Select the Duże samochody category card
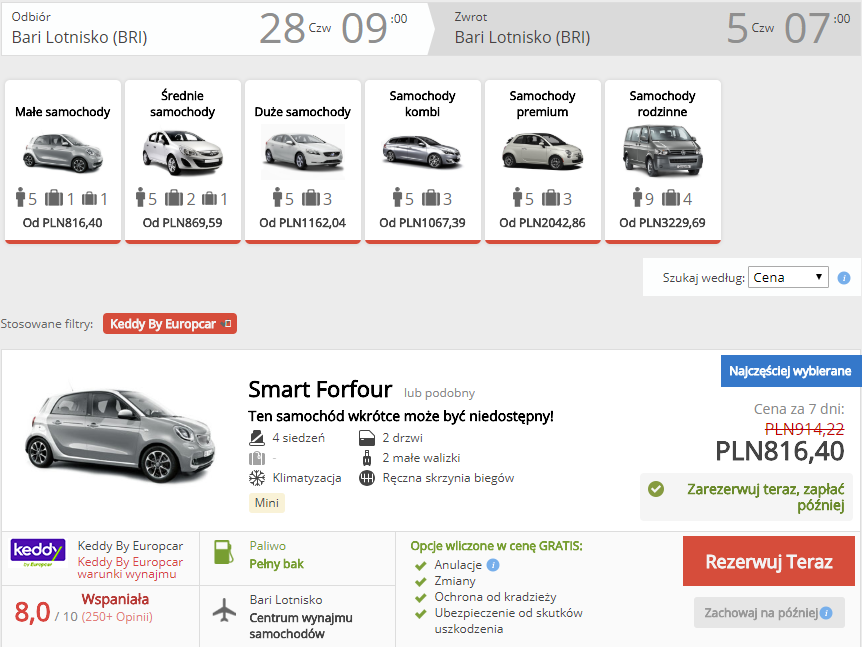Viewport: 862px width, 647px height. pos(302,161)
